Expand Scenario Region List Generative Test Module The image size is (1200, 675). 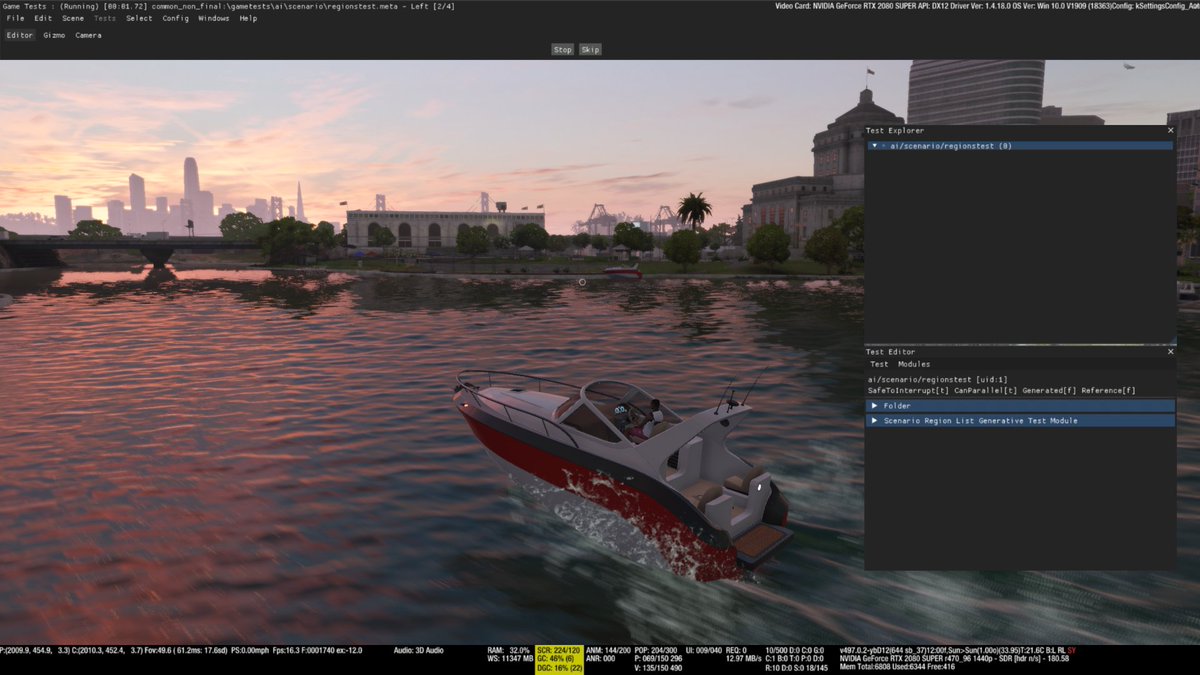1020,421
